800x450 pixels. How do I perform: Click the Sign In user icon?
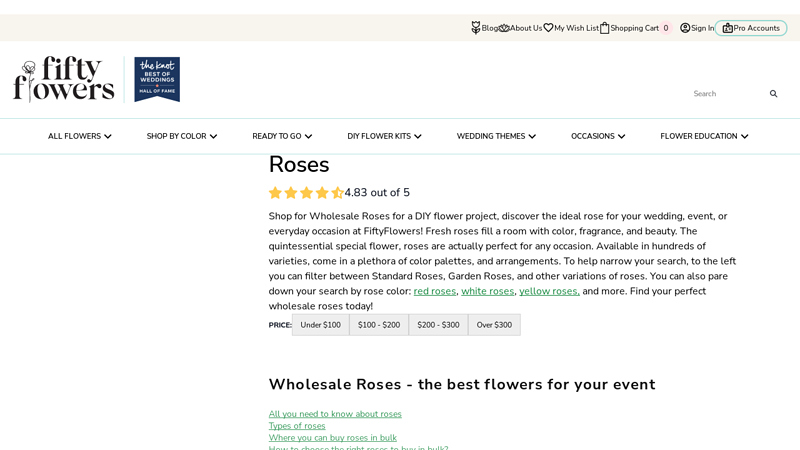(685, 28)
